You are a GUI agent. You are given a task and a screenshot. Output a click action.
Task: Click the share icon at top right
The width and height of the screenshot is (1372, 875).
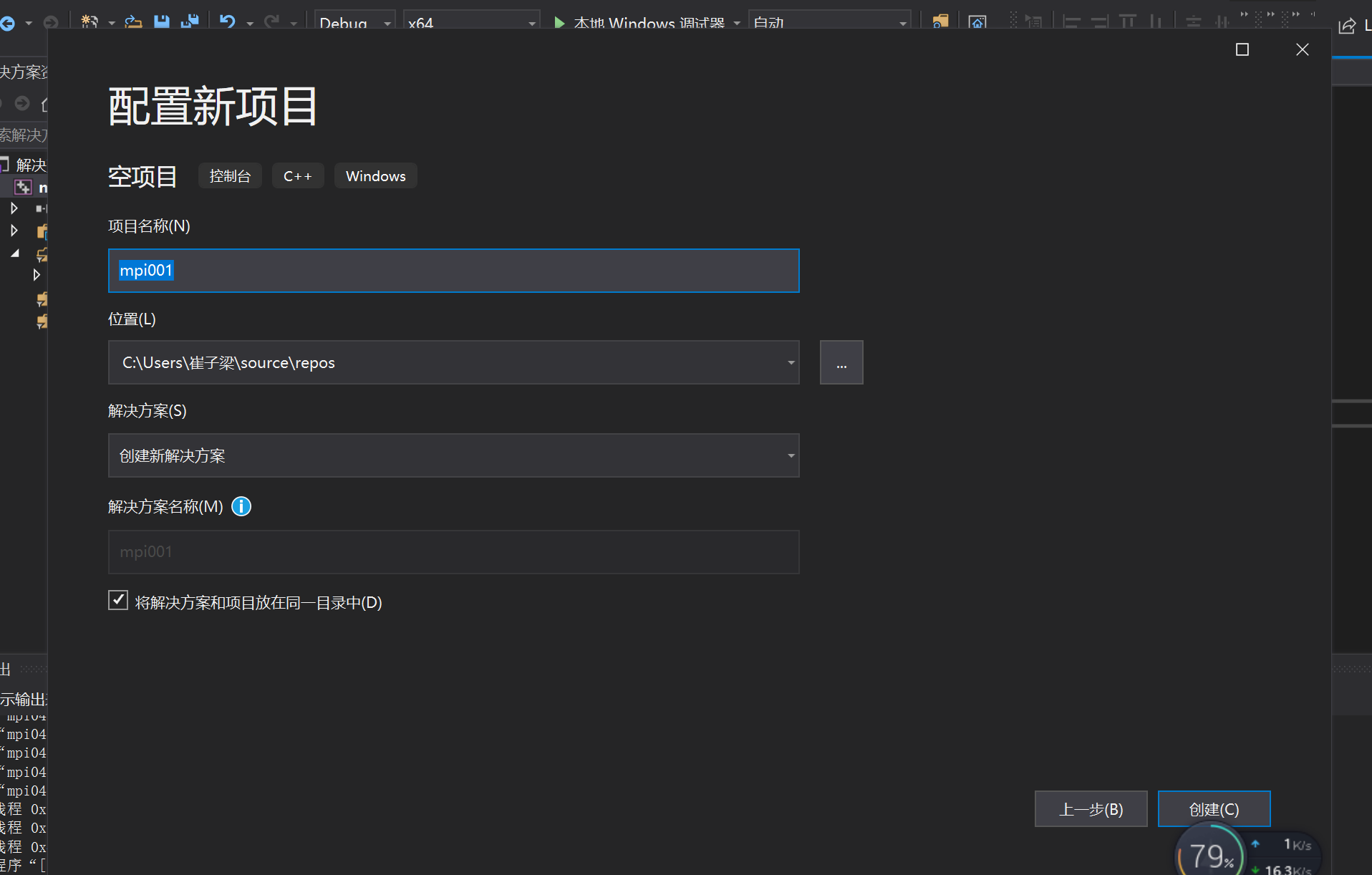pos(1349,25)
